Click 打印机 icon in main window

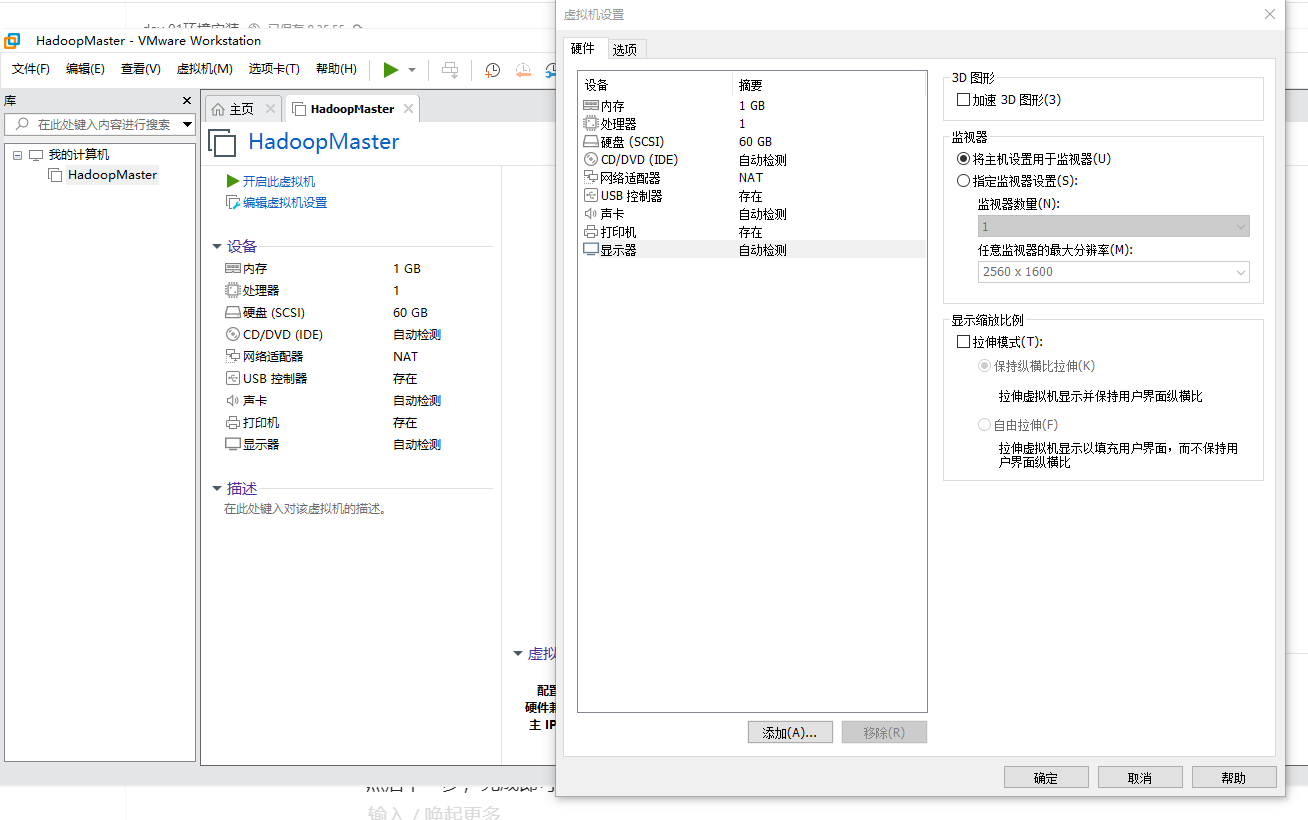tap(233, 423)
